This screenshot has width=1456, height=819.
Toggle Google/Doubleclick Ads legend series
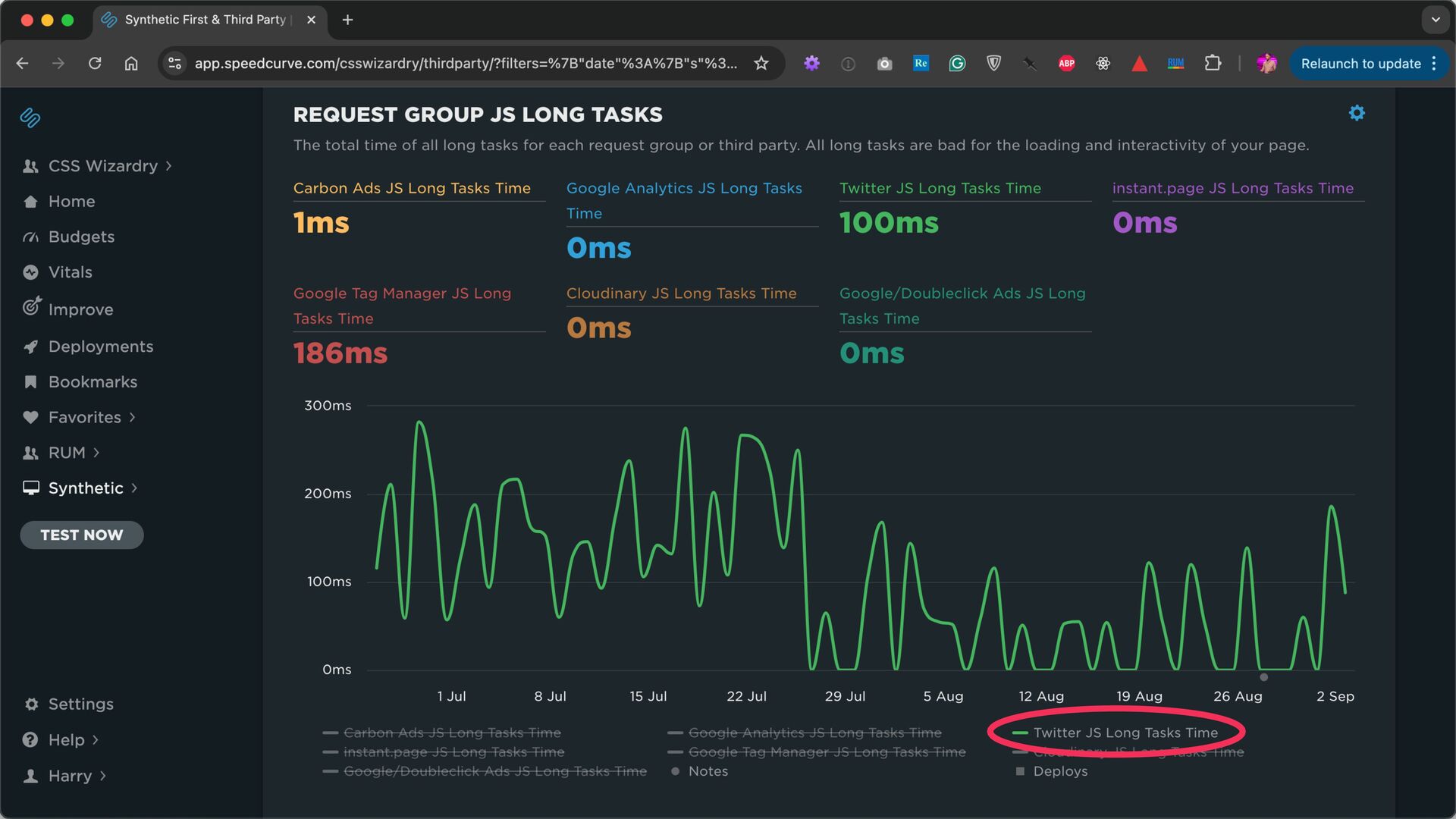click(x=485, y=771)
